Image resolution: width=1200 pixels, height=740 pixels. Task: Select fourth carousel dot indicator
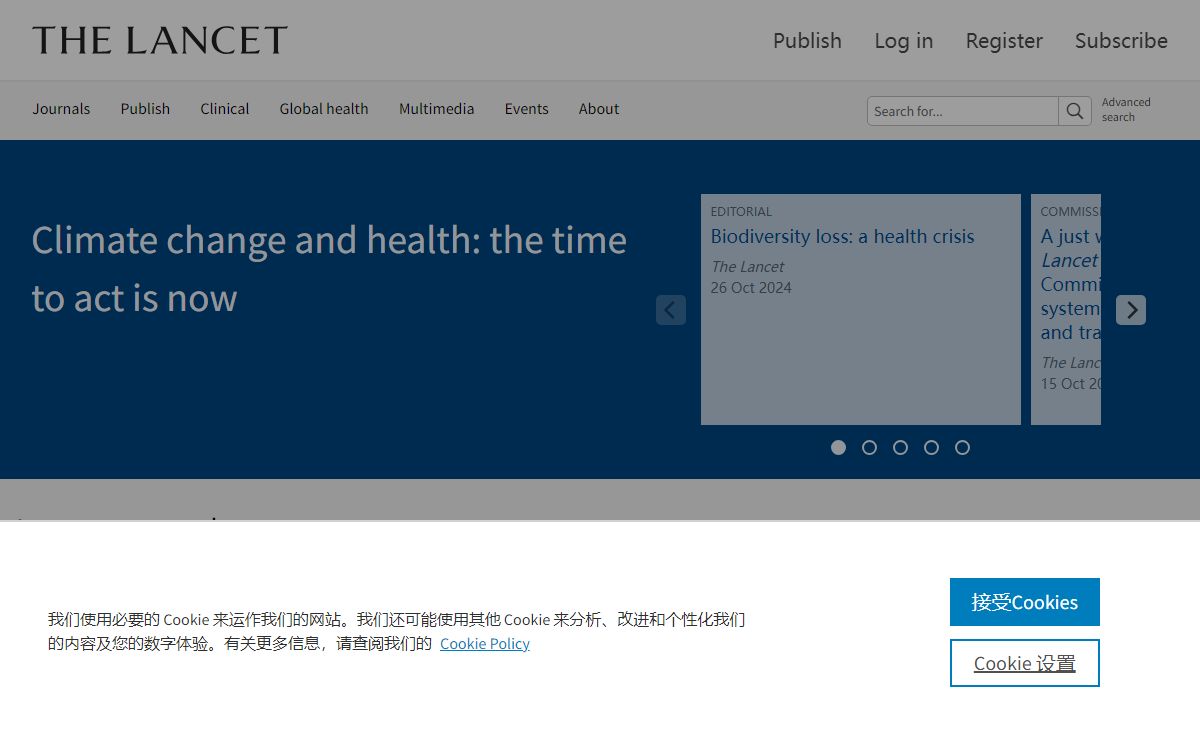tap(931, 447)
